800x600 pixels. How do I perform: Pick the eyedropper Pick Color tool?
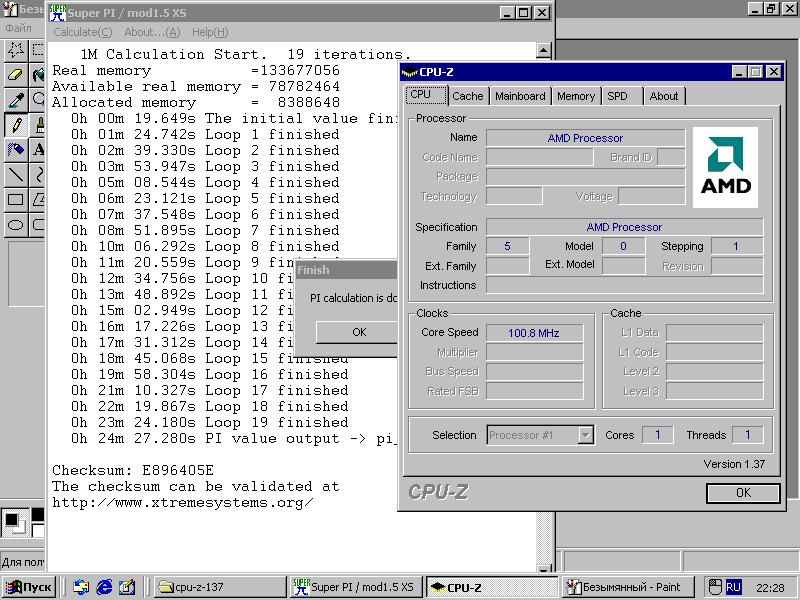[16, 99]
